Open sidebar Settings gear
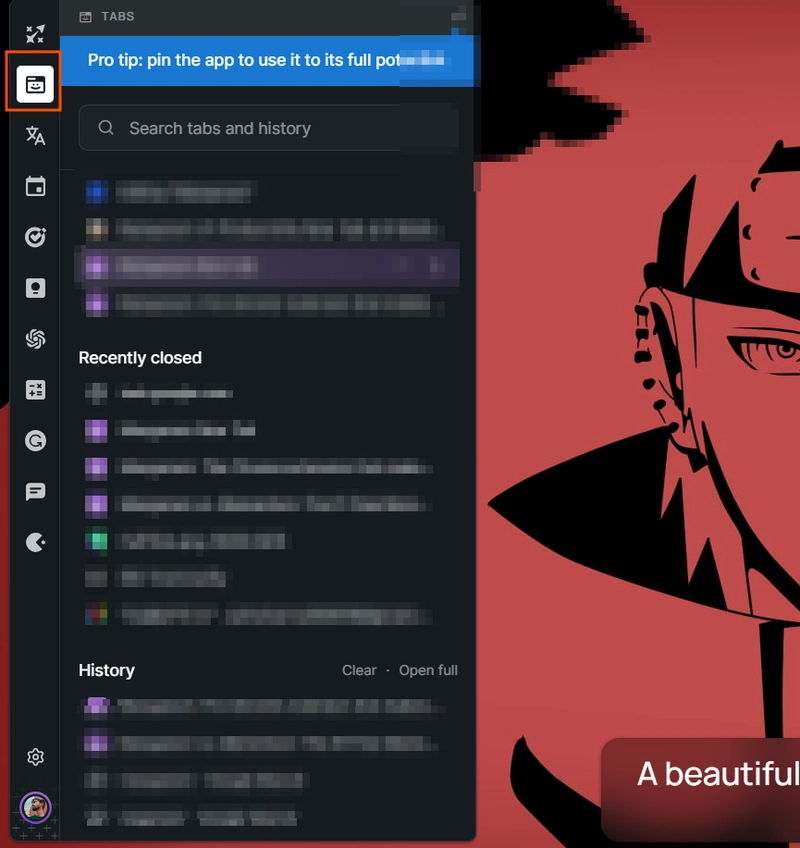Image resolution: width=800 pixels, height=848 pixels. [x=35, y=757]
